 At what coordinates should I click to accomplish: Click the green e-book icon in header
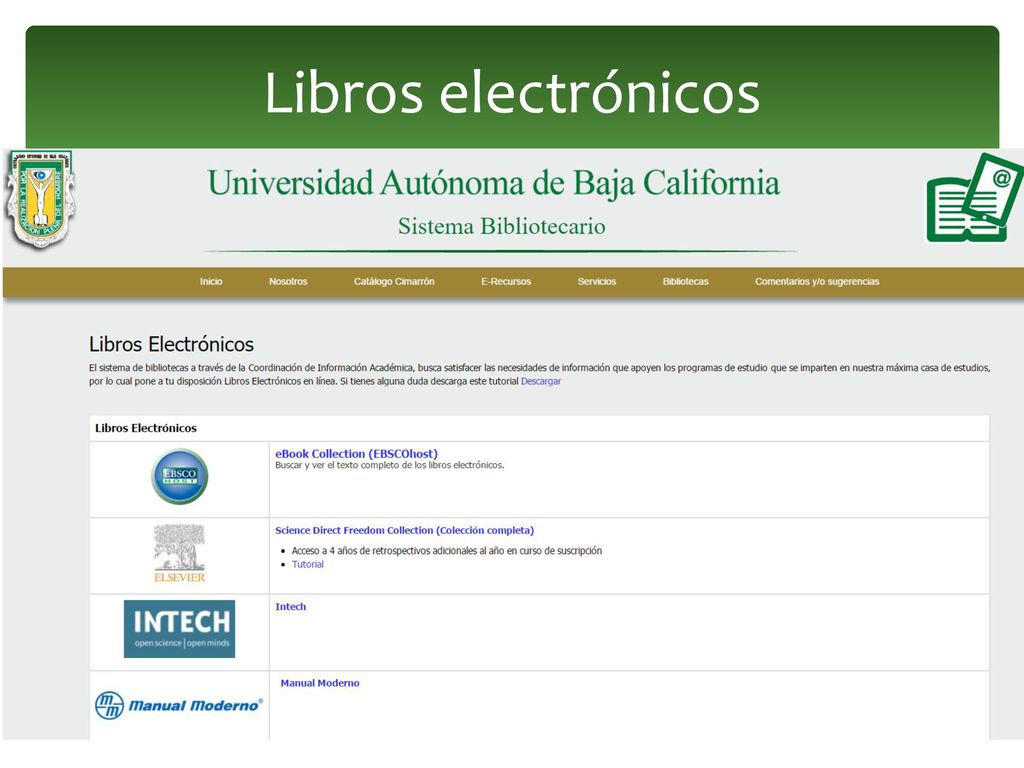coord(974,198)
